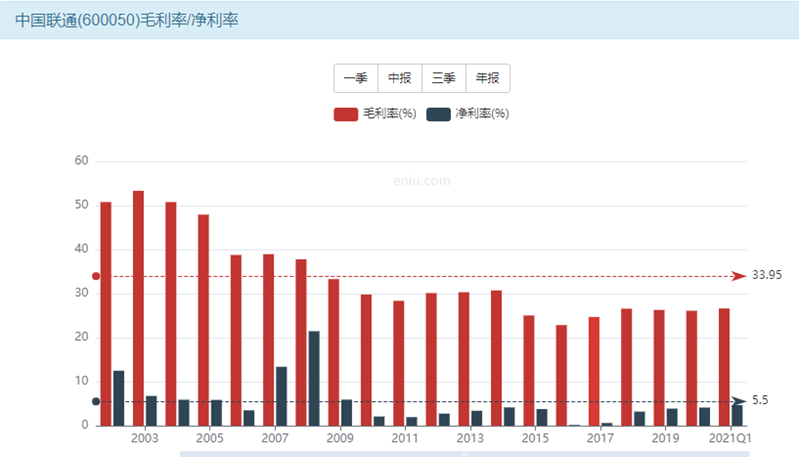The height and width of the screenshot is (457, 799).
Task: Click the red gross-margin bar for 2021Q1
Action: click(724, 367)
